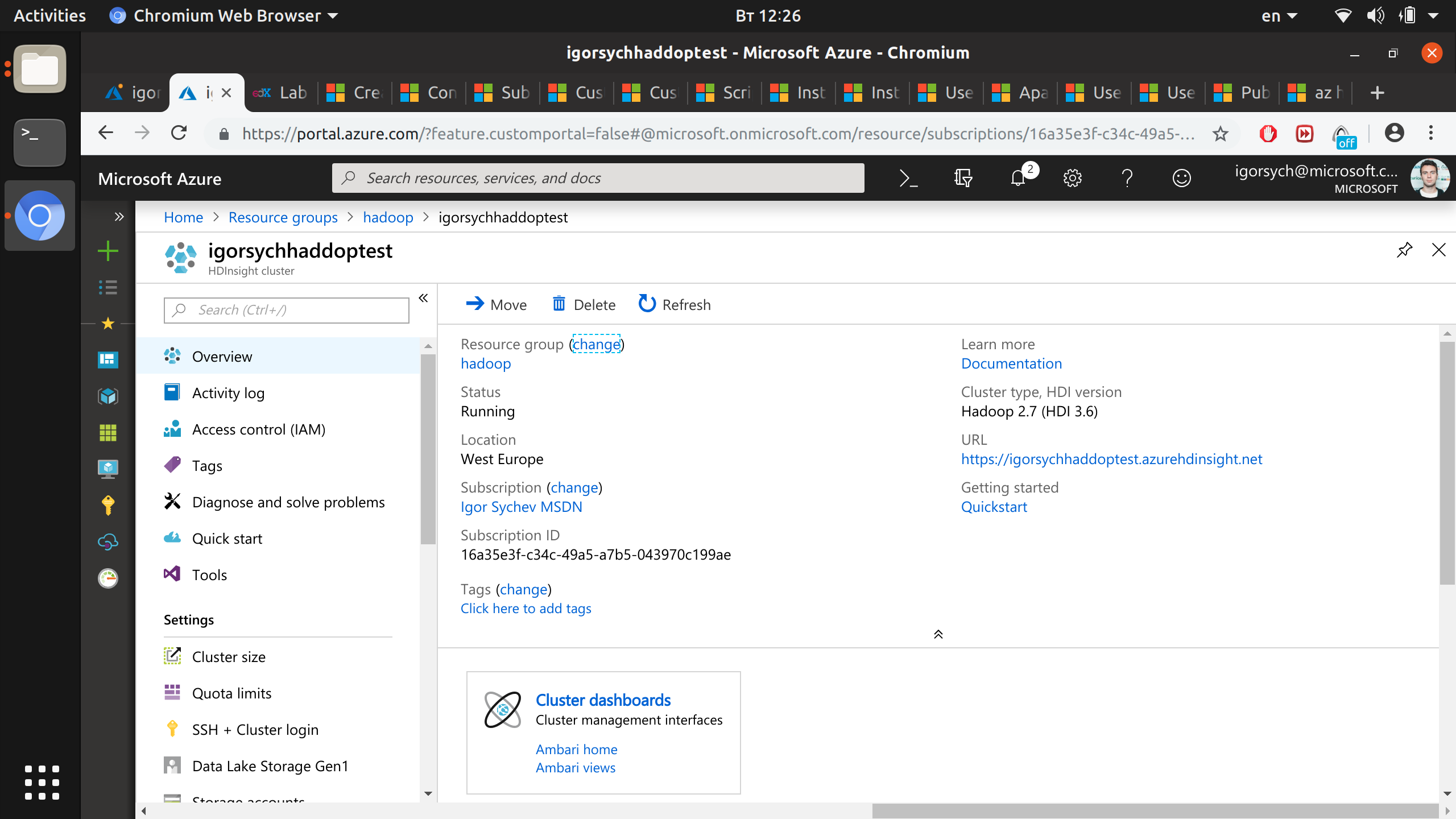Click the Refresh button on the toolbar
Screen dimensions: 1456x819
(674, 304)
